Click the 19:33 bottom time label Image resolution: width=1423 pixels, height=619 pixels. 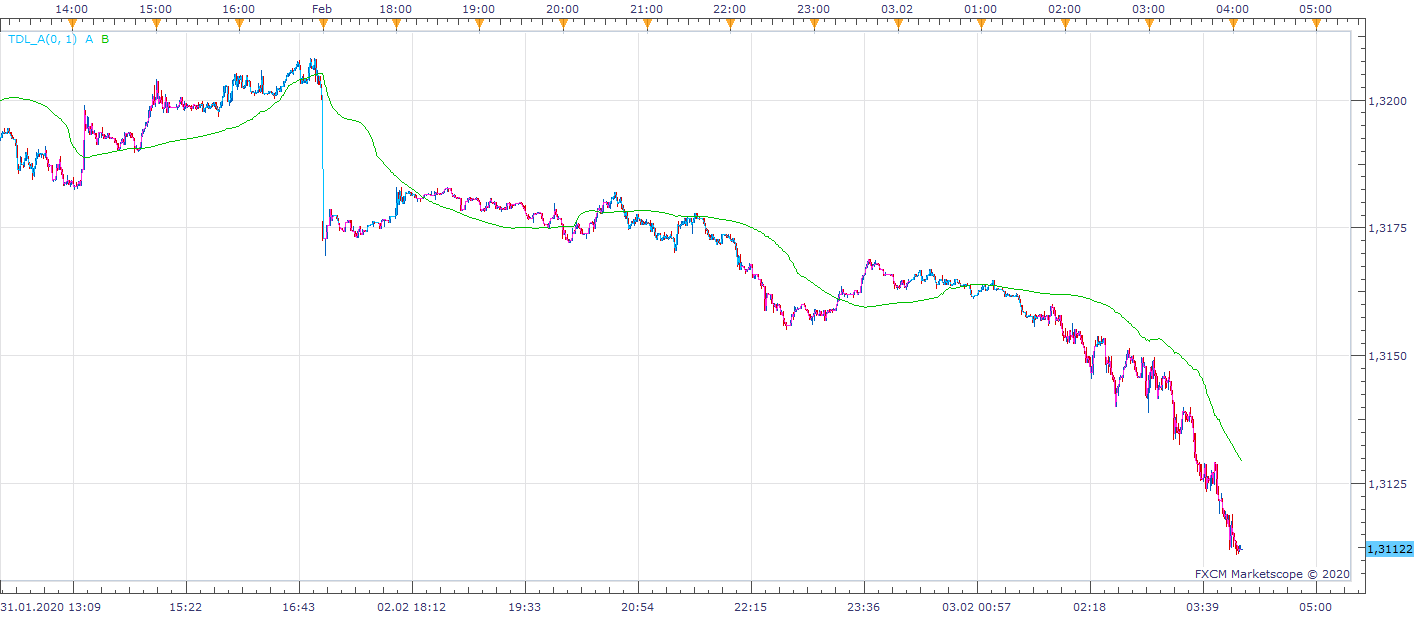pyautogui.click(x=525, y=607)
